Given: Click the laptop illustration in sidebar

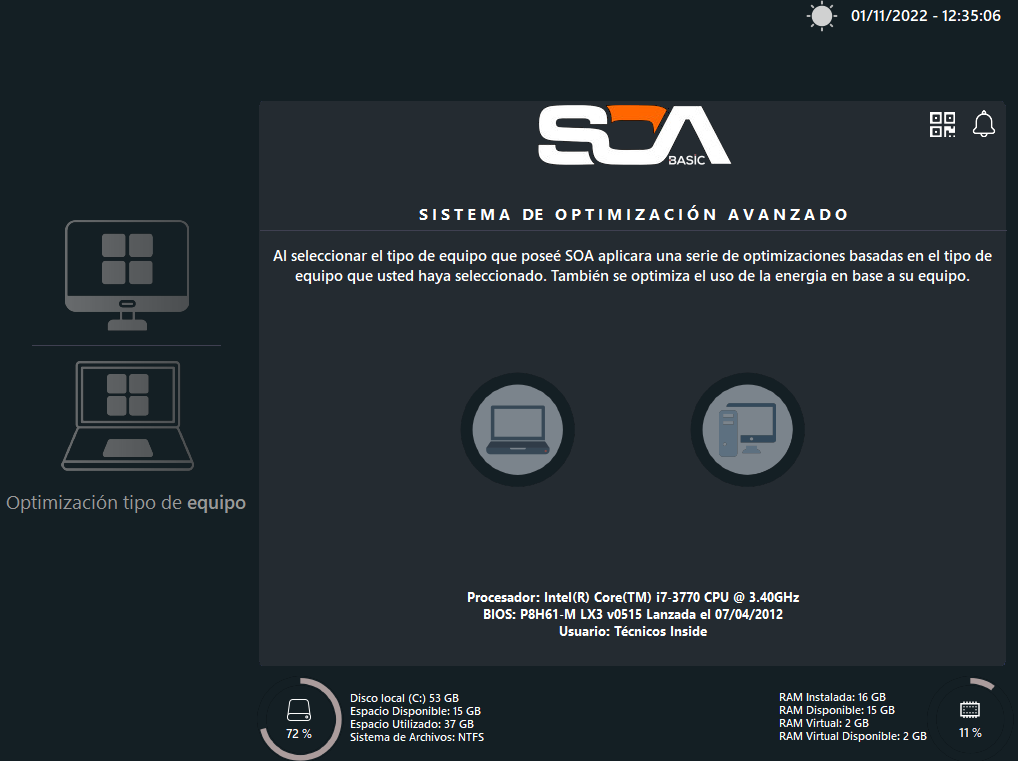Looking at the screenshot, I should (x=127, y=416).
